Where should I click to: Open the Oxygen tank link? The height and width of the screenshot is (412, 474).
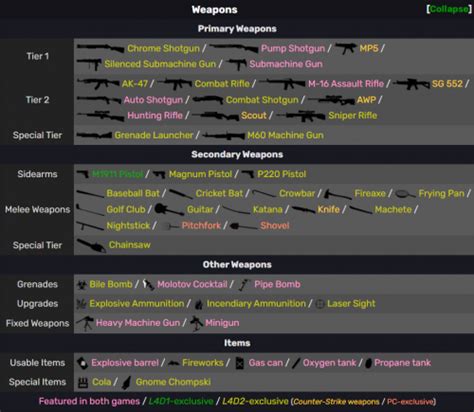tap(329, 363)
